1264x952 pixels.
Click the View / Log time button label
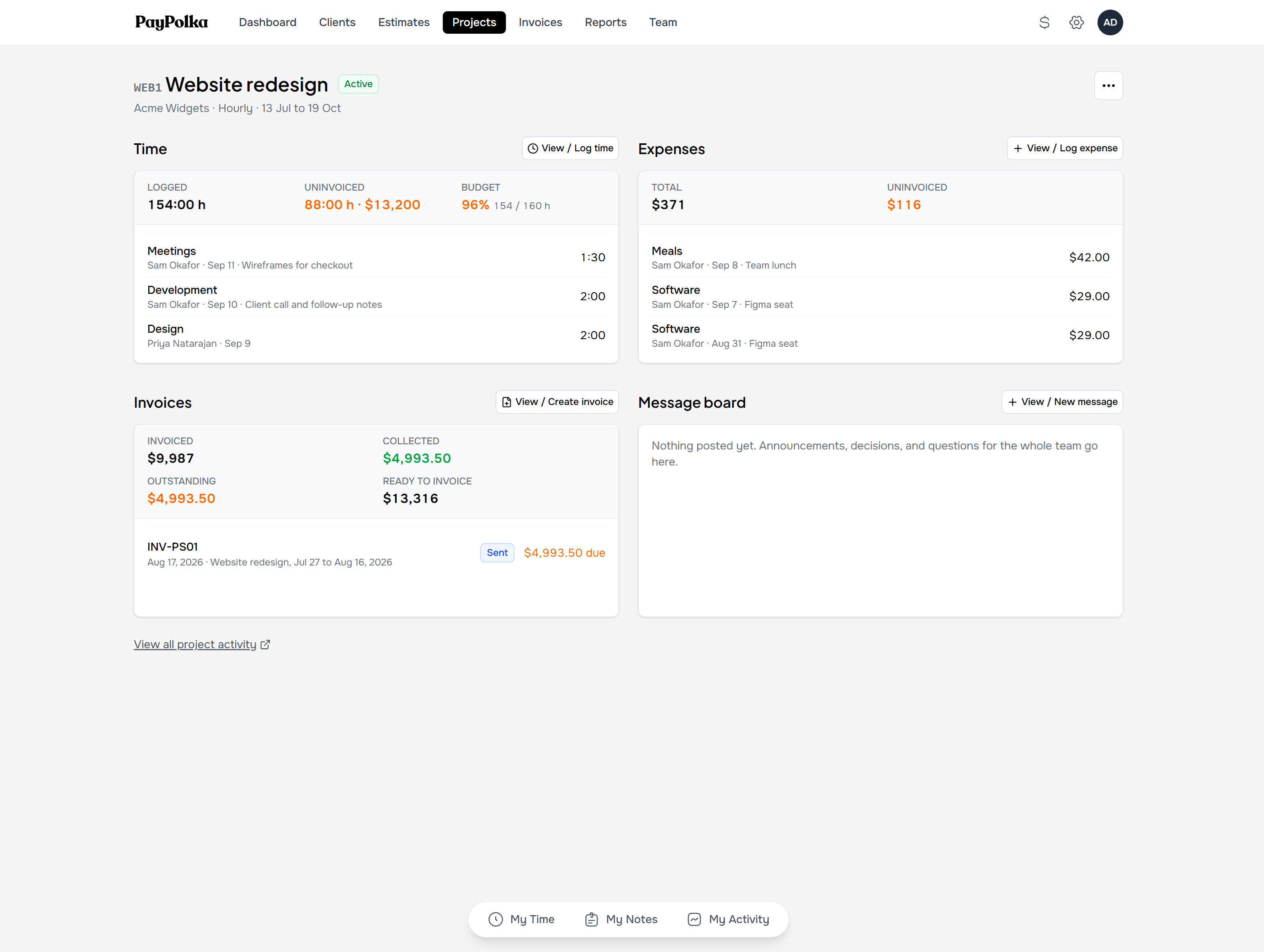[x=577, y=148]
